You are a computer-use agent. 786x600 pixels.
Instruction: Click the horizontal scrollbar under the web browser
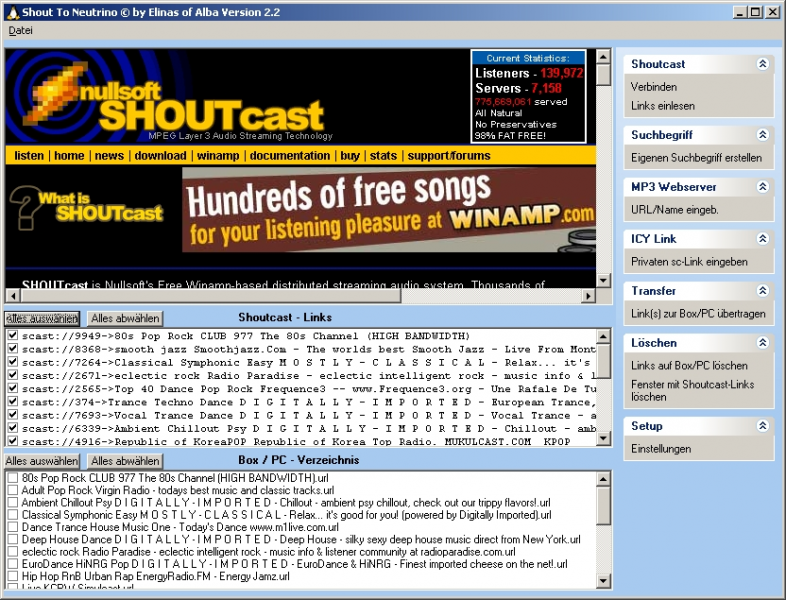(300, 296)
